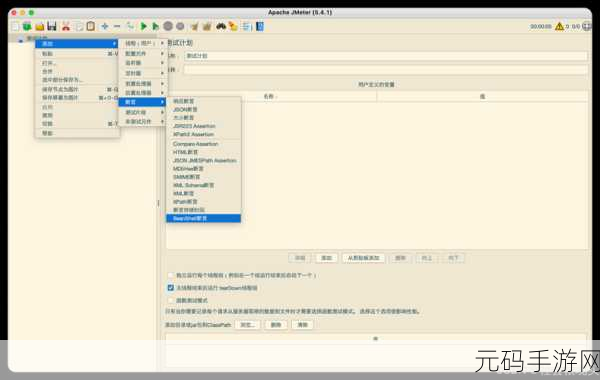This screenshot has width=600, height=380.
Task: Open the Function Helper dialog icon
Action: pyautogui.click(x=246, y=26)
